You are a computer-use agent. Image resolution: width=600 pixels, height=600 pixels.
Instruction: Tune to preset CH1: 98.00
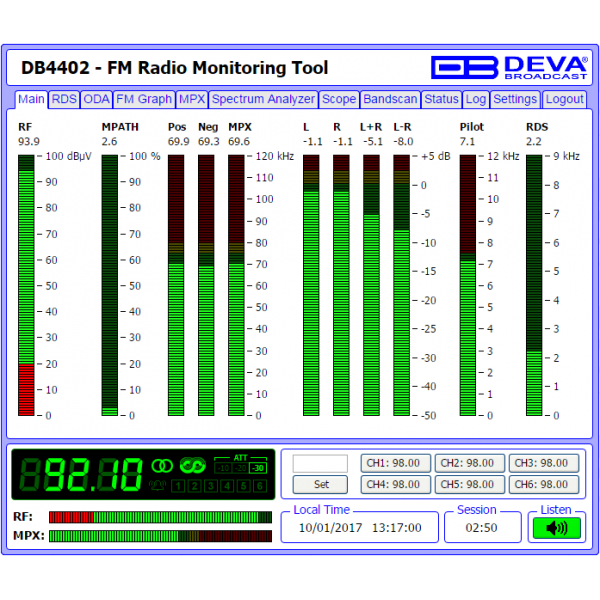coord(396,463)
